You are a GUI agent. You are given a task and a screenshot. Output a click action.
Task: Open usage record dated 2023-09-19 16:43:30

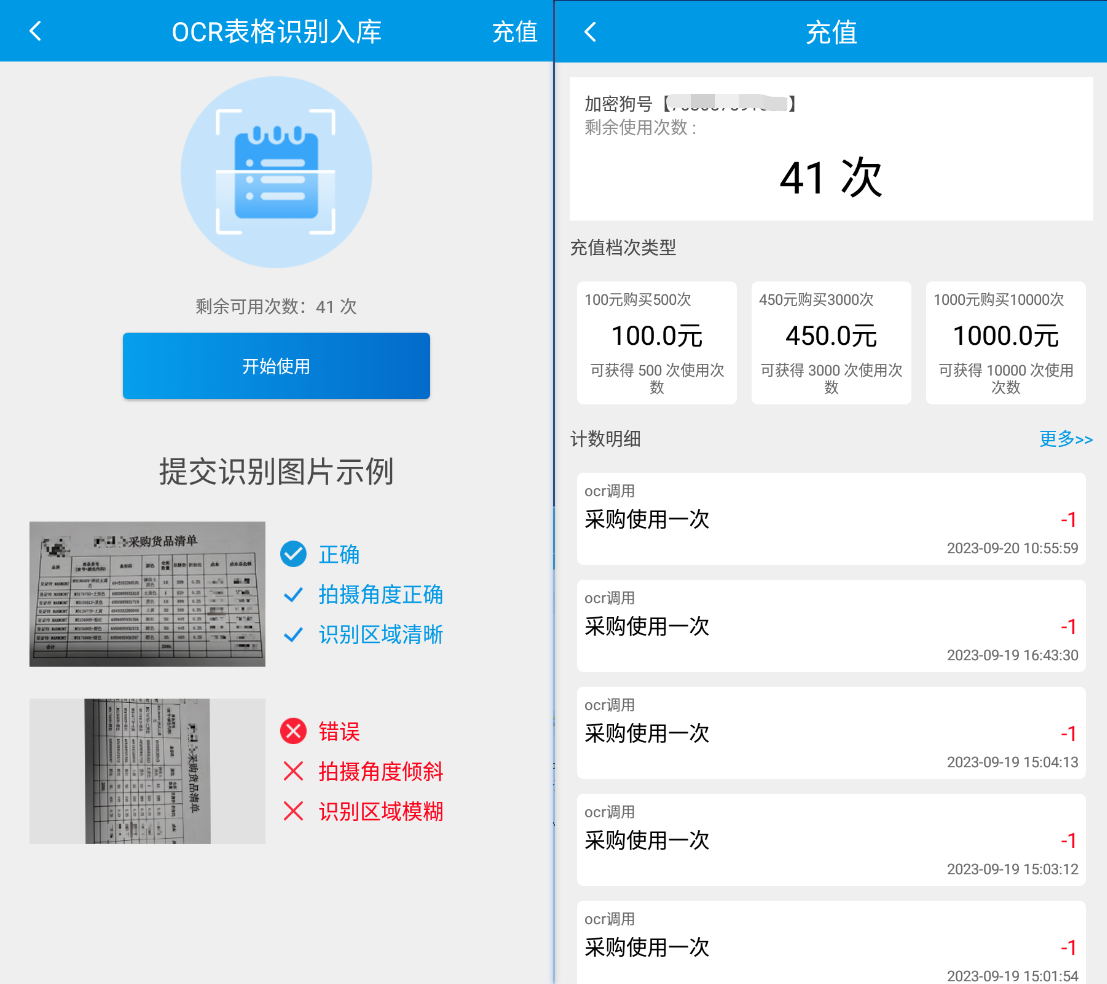coord(831,626)
